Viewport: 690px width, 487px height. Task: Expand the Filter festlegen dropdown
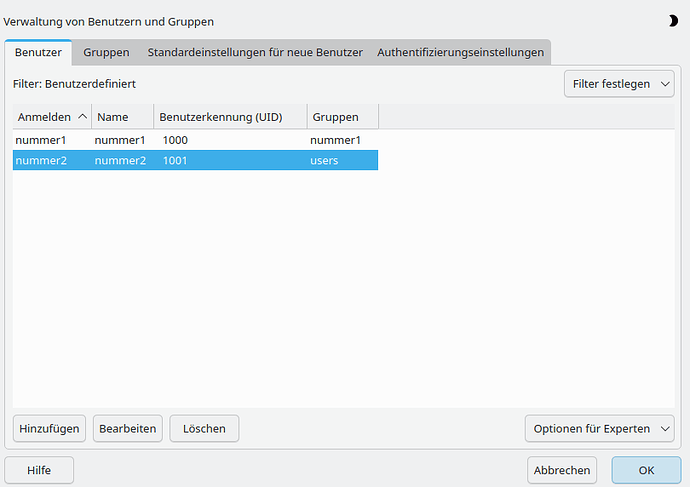tap(619, 84)
